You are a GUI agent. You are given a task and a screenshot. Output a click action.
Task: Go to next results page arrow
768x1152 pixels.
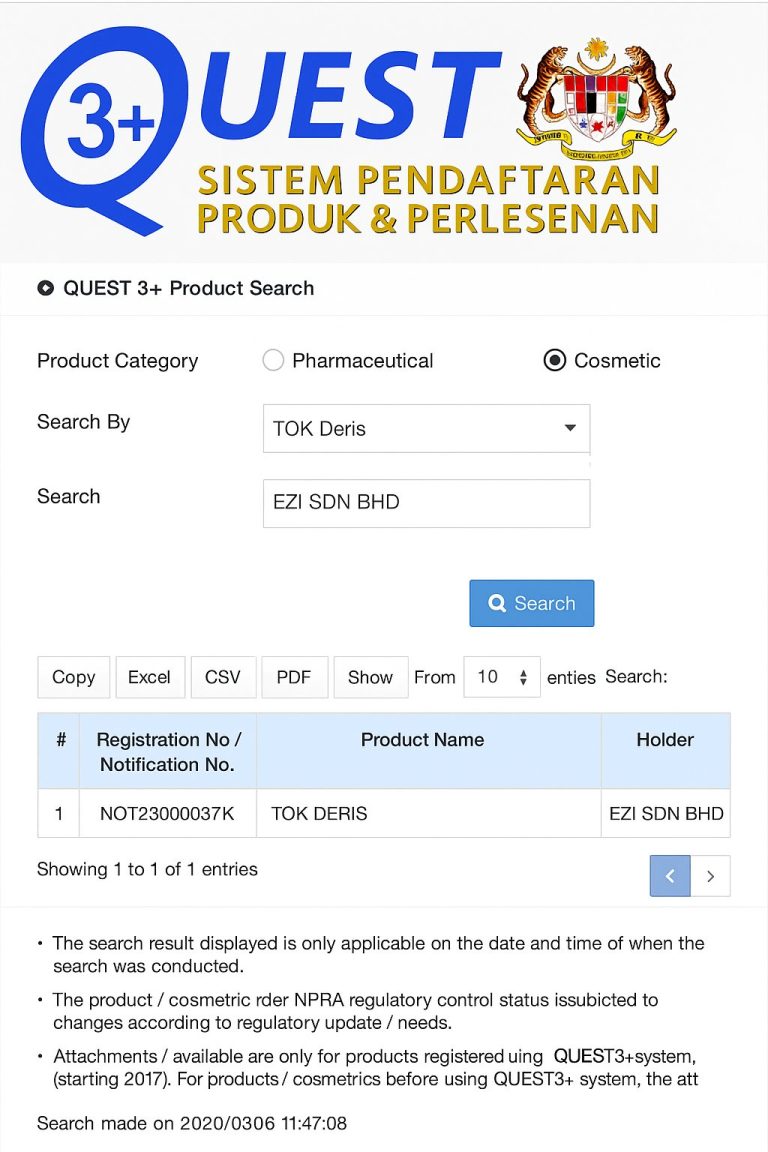[x=711, y=876]
